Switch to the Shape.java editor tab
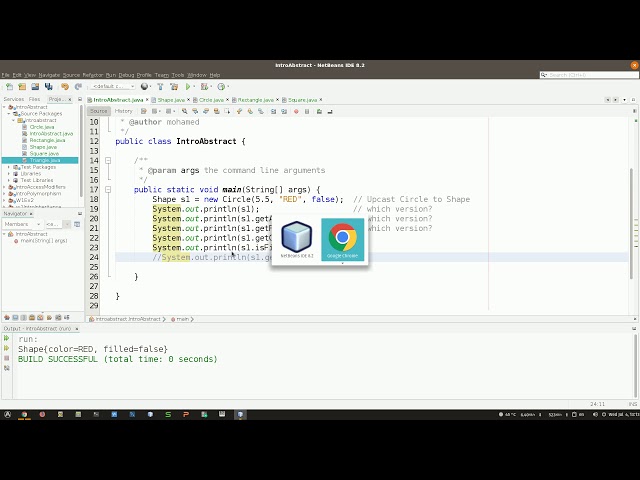 coord(171,100)
